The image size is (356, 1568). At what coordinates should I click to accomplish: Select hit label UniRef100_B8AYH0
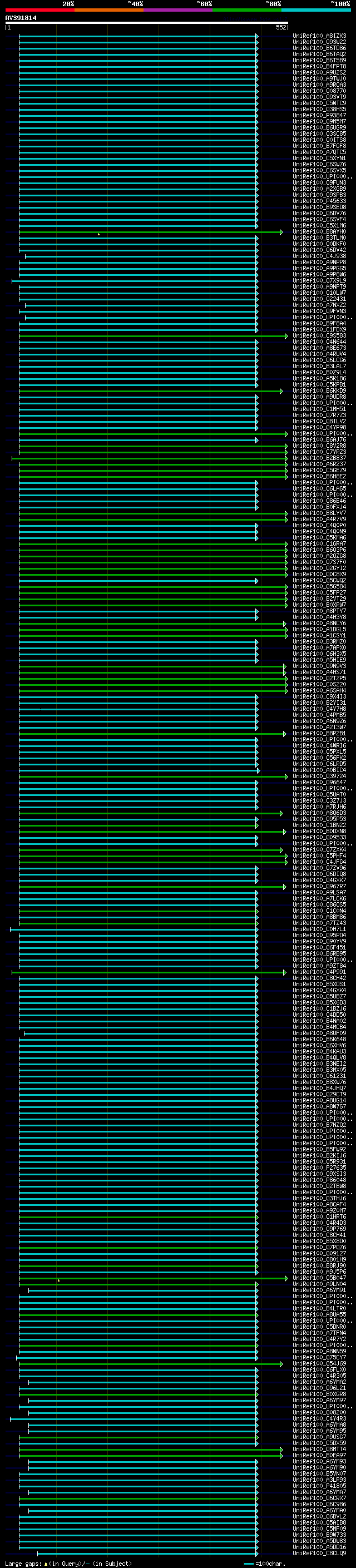pyautogui.click(x=319, y=231)
